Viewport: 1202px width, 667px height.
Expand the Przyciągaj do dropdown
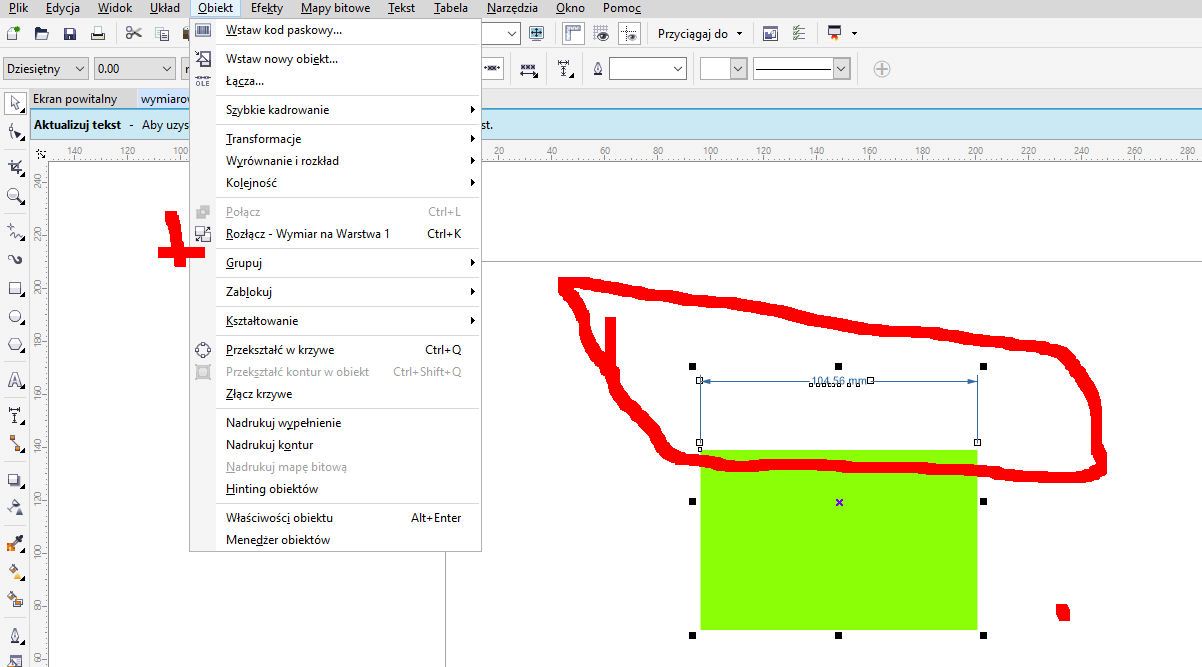pos(700,33)
